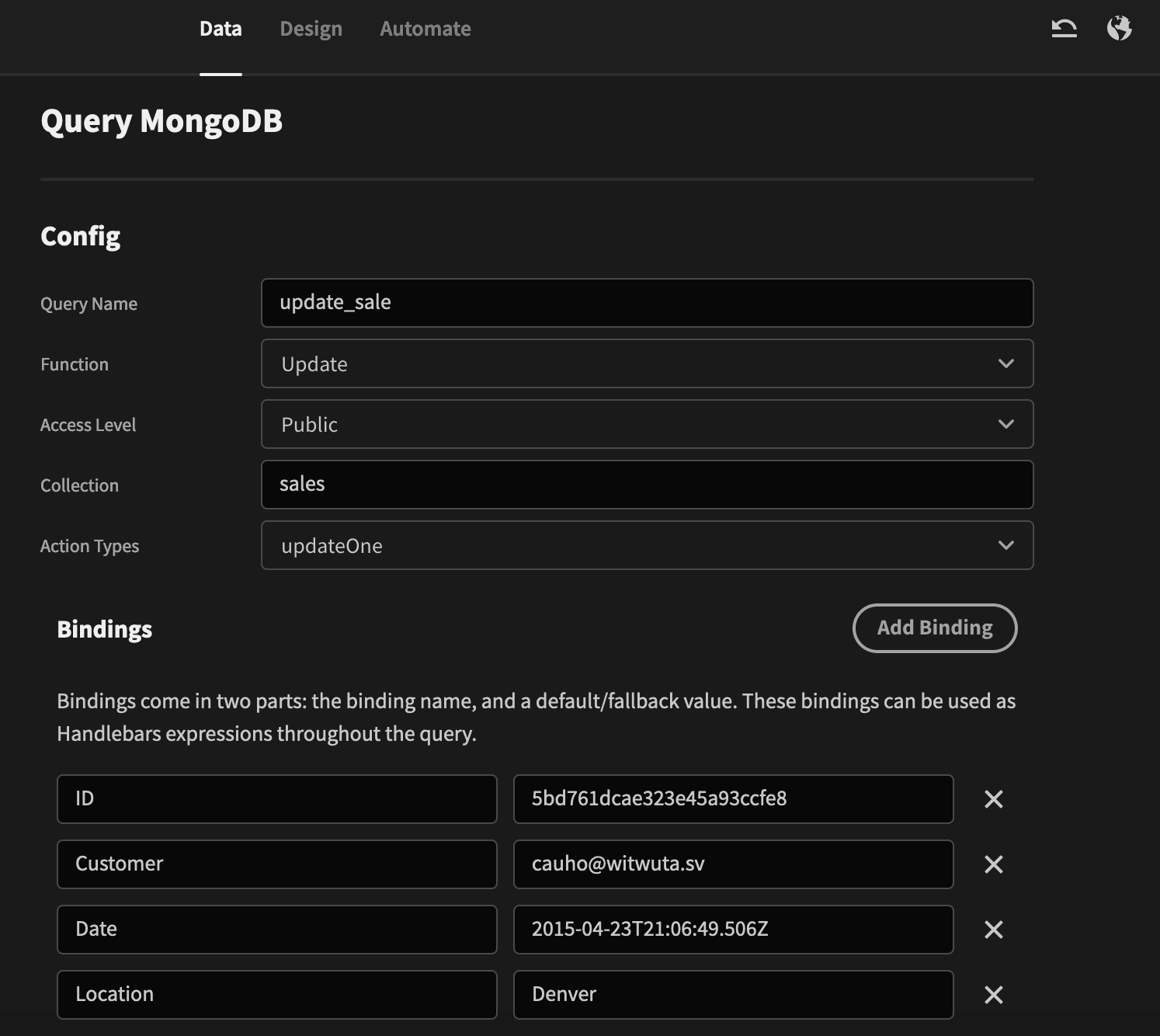Remove the Date binding
Viewport: 1160px width, 1036px height.
point(994,930)
